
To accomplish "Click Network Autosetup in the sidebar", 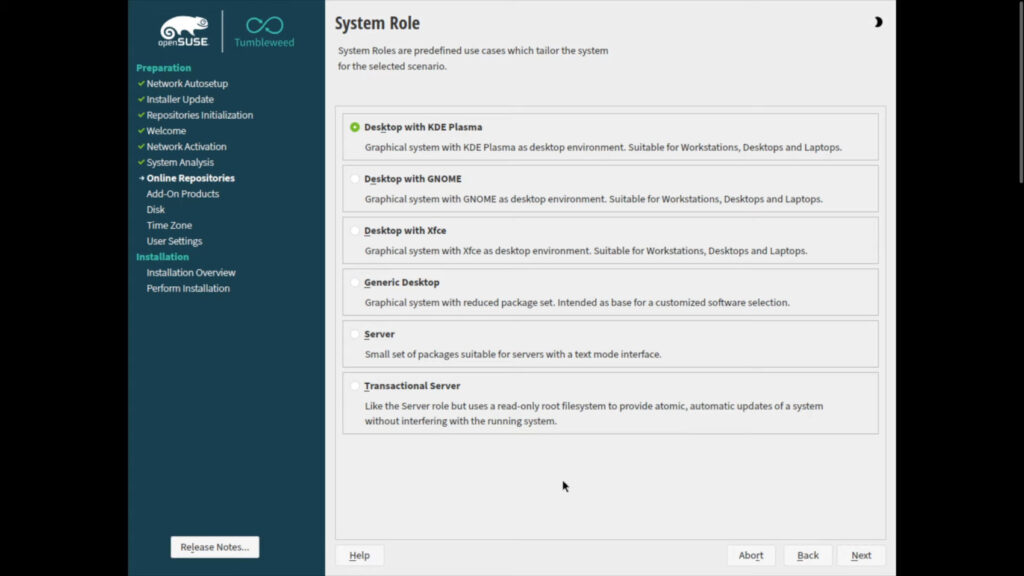I will 187,84.
